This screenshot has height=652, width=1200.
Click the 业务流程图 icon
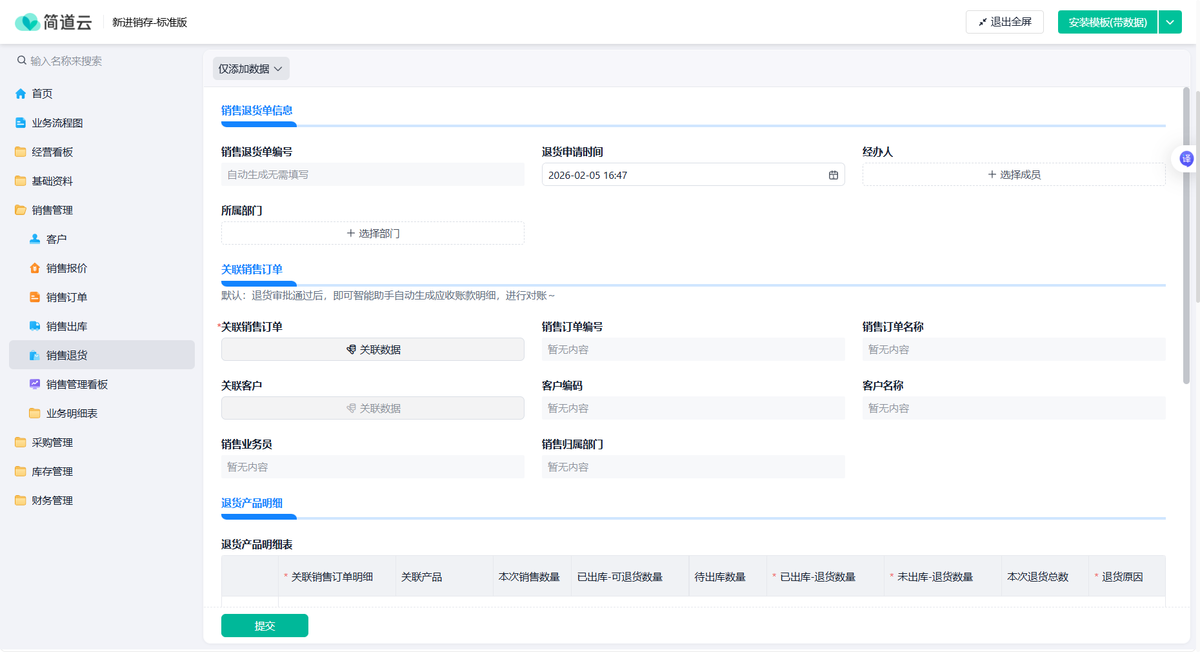coord(21,123)
